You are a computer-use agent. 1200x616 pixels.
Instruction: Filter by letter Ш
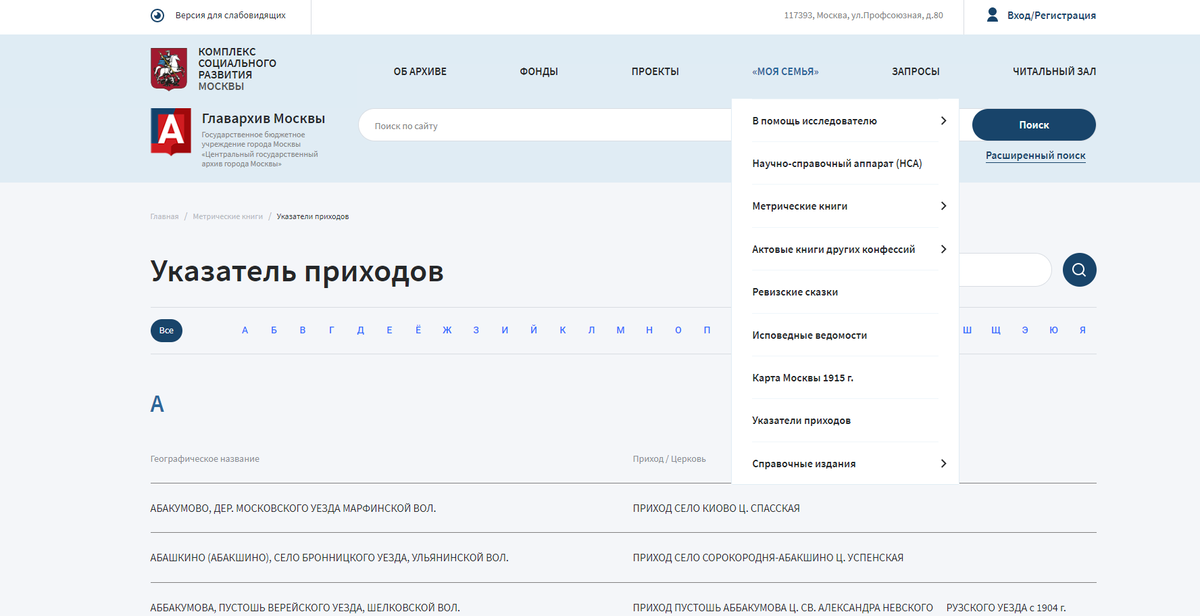coord(967,330)
